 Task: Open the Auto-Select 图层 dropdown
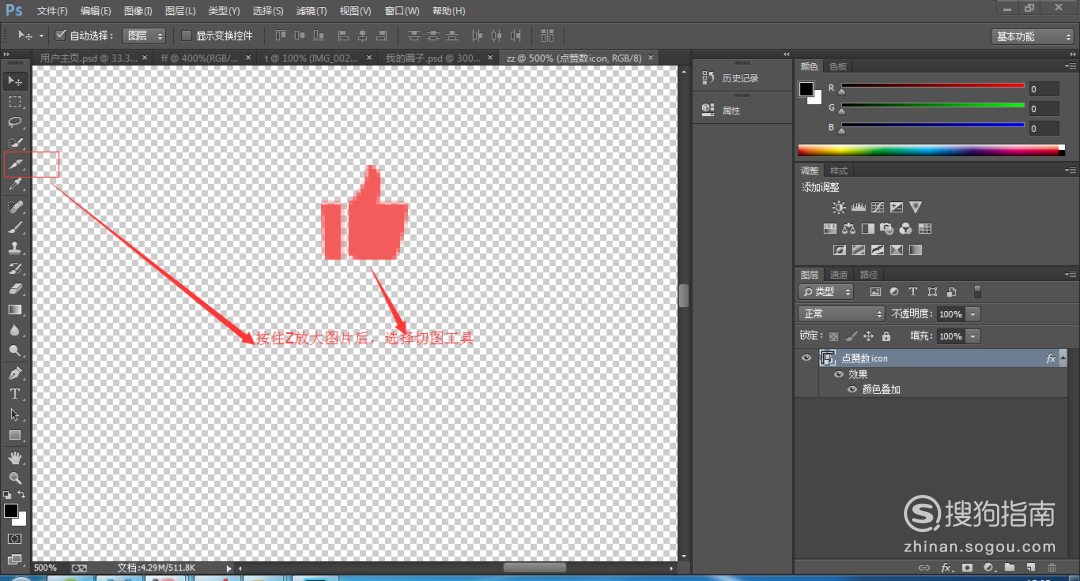coord(144,36)
